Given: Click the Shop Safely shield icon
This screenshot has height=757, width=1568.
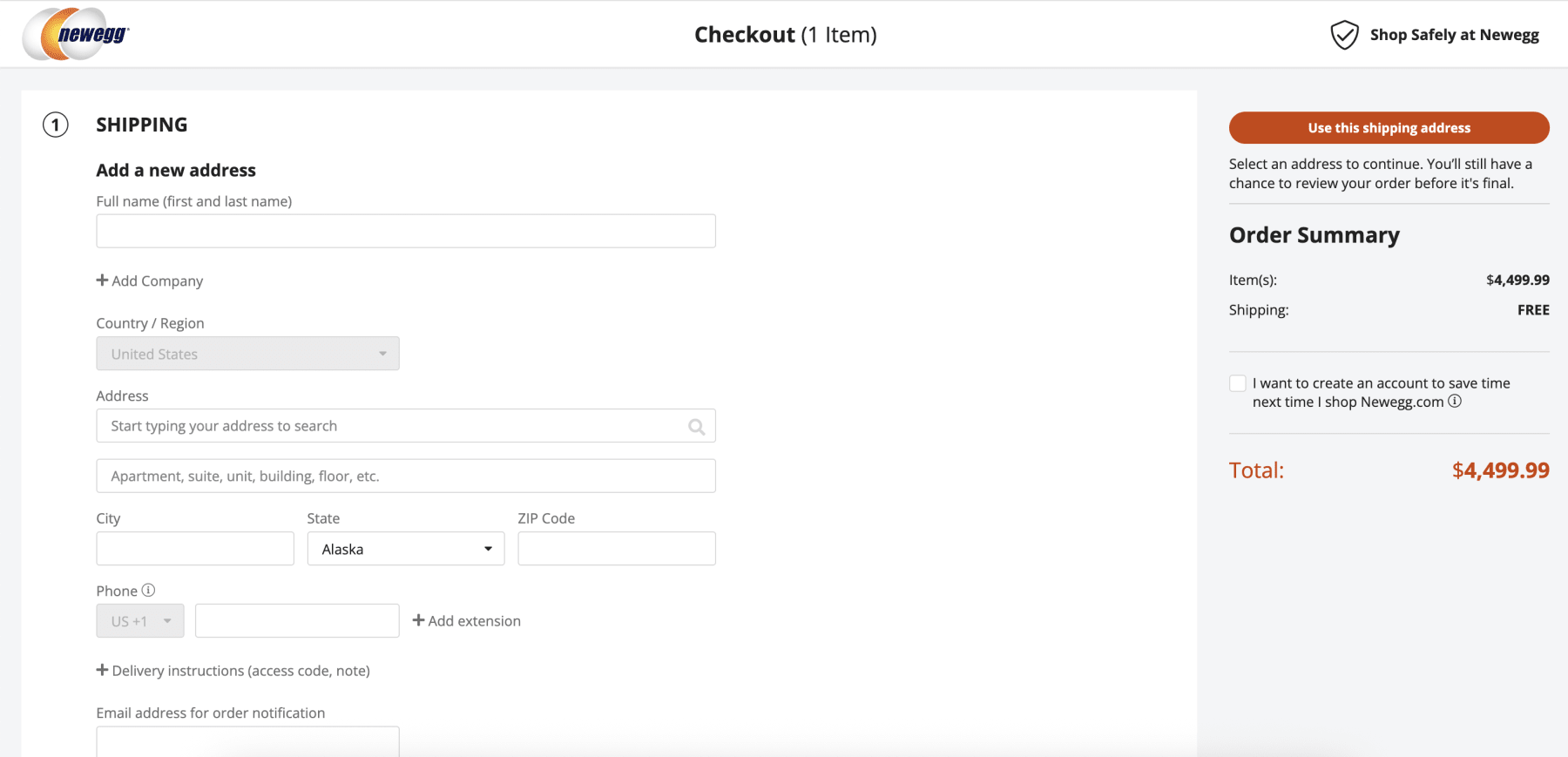Looking at the screenshot, I should pyautogui.click(x=1344, y=35).
